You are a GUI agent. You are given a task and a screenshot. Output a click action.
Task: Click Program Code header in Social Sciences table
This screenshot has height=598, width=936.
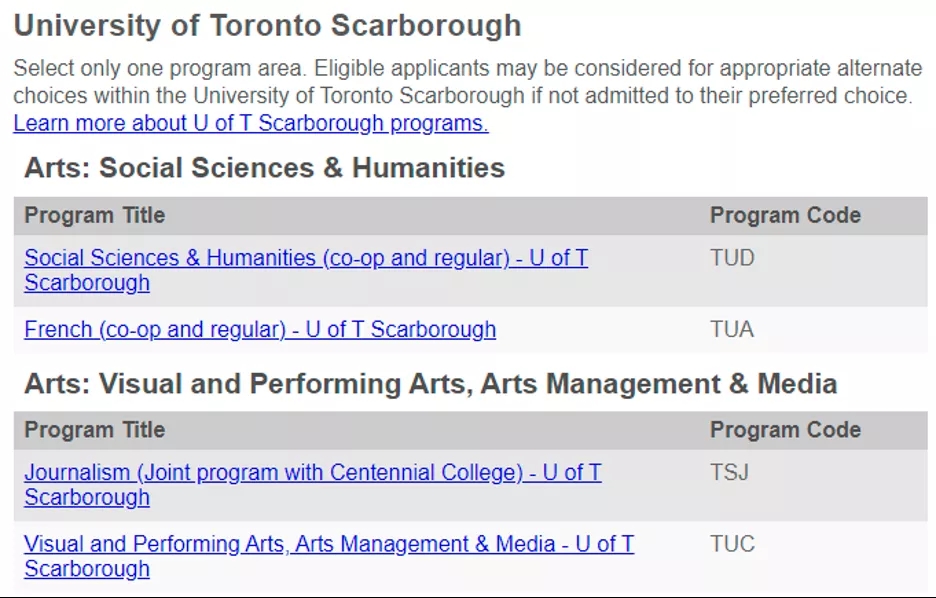coord(785,215)
